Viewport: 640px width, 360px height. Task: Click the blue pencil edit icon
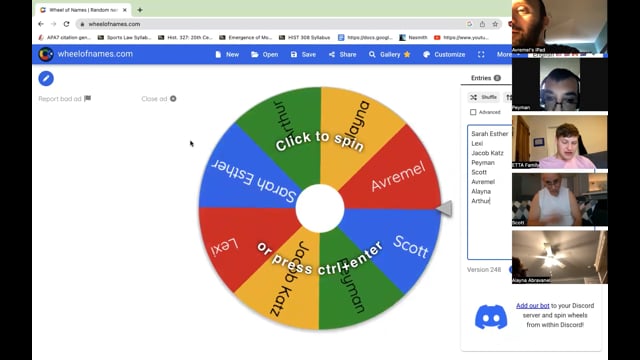pyautogui.click(x=46, y=78)
